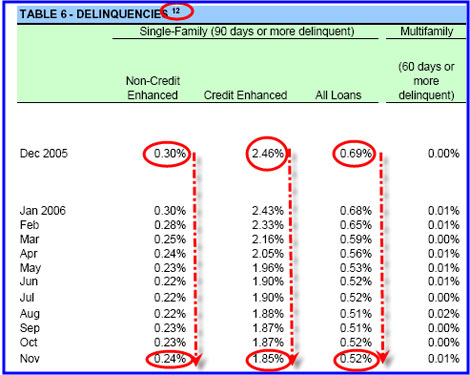Click the Single-Family 90 days header
470x375 pixels.
(x=247, y=31)
